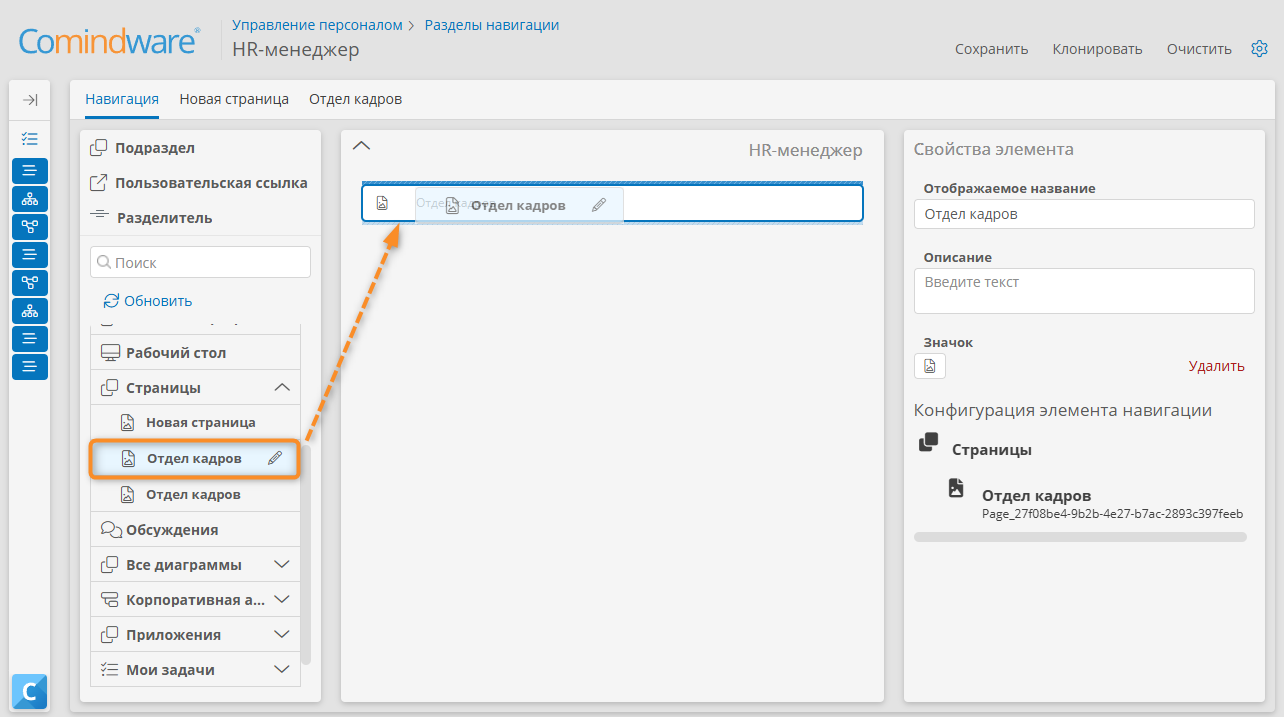Open the Новая страница tab
The image size is (1284, 717).
click(234, 99)
